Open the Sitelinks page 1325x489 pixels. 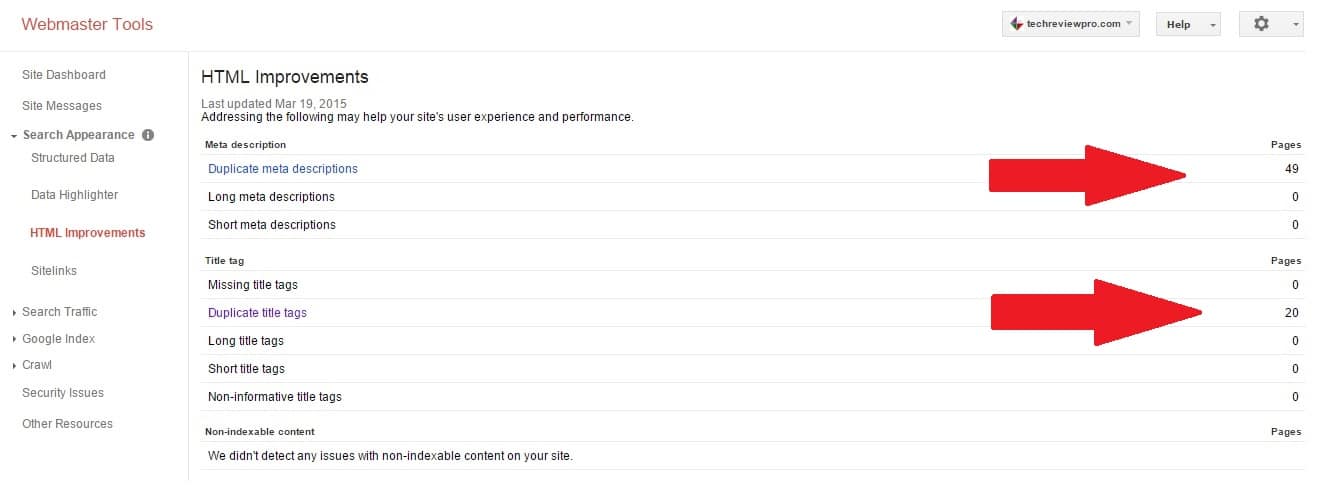(54, 271)
